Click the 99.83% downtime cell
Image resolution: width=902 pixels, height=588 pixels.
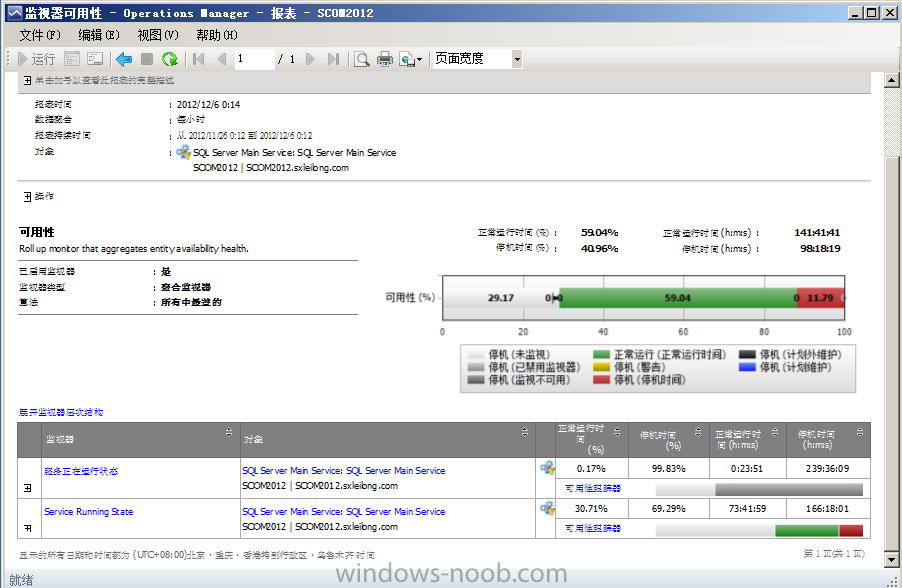point(668,468)
